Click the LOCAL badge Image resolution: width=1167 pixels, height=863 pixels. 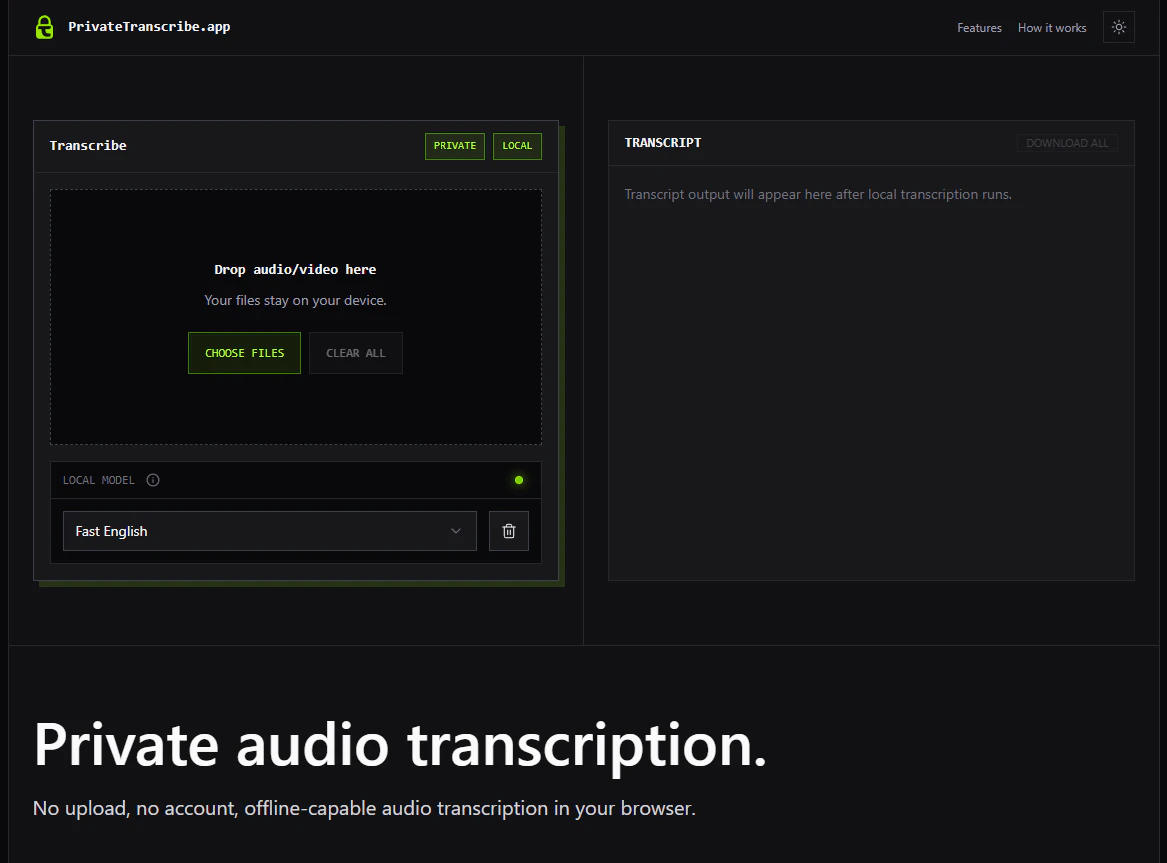click(517, 147)
